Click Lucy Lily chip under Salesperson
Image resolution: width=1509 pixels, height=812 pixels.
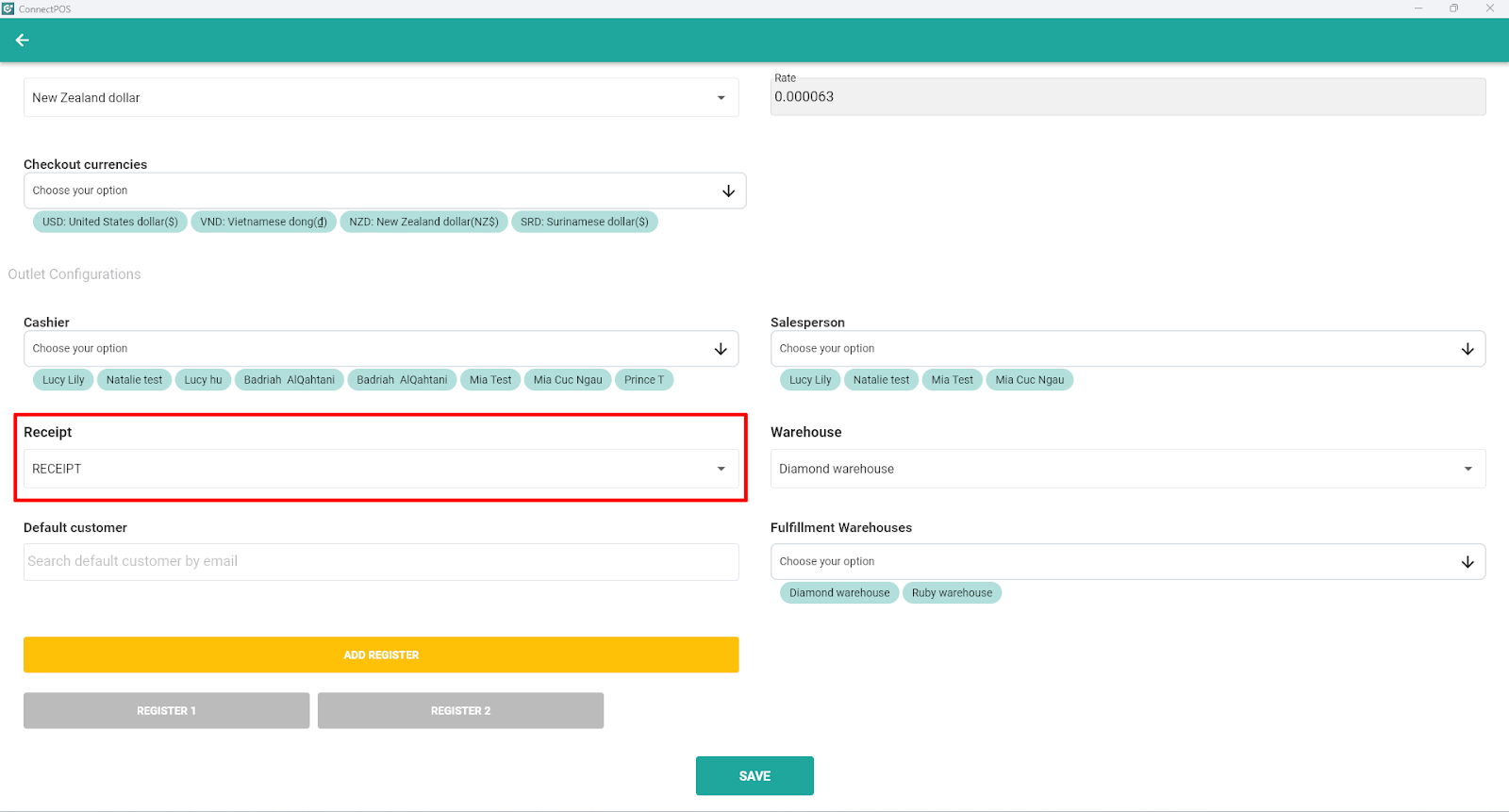[x=810, y=380]
